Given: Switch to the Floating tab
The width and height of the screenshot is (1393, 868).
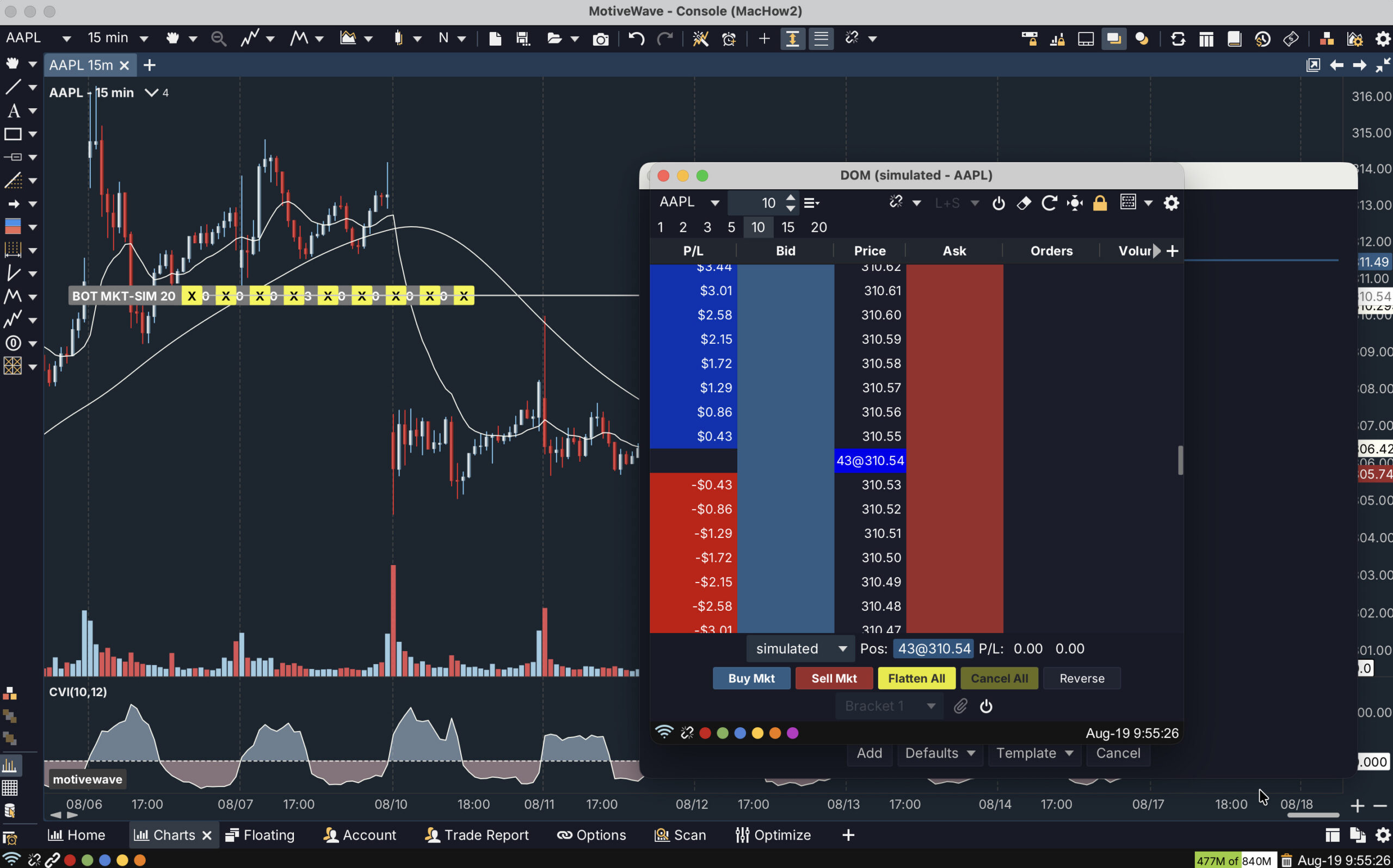Looking at the screenshot, I should (260, 835).
